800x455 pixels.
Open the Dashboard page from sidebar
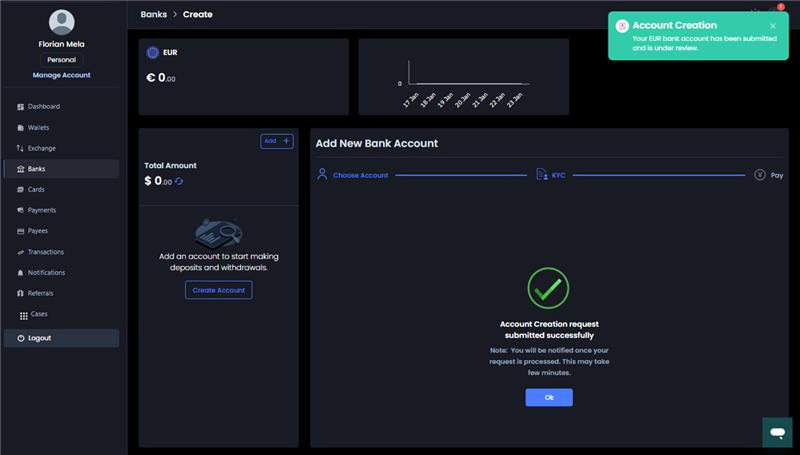click(43, 106)
